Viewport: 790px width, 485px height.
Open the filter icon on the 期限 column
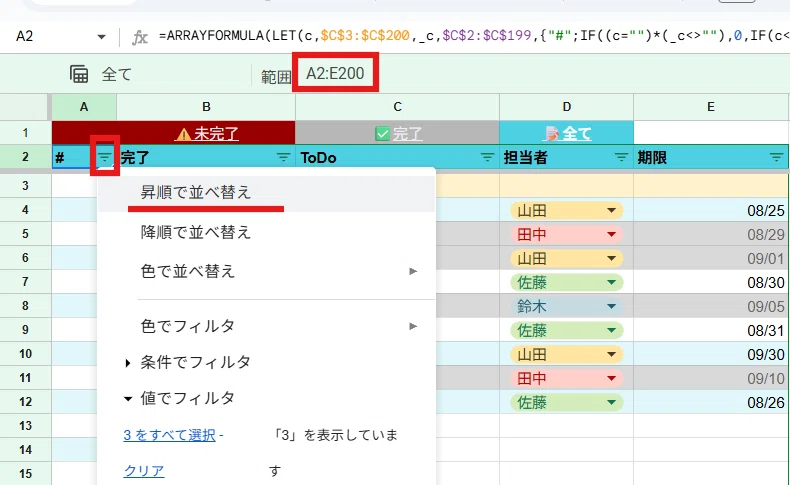pyautogui.click(x=776, y=157)
